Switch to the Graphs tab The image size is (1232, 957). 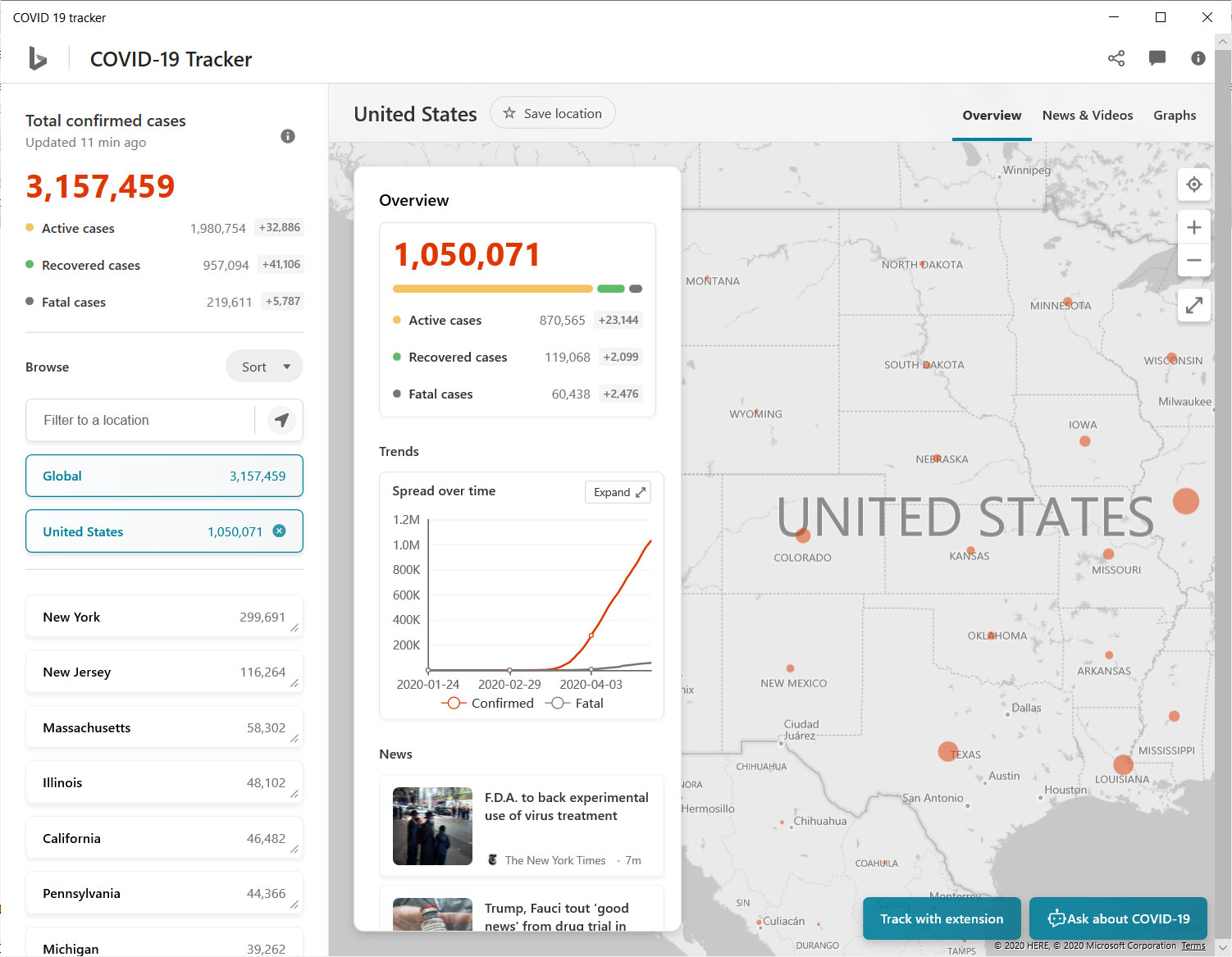click(x=1175, y=116)
